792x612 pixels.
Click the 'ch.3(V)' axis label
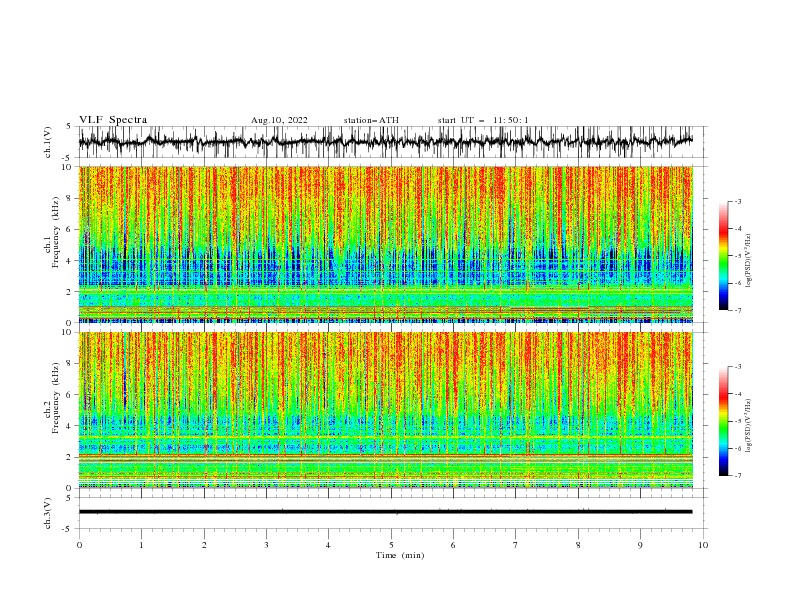[48, 513]
